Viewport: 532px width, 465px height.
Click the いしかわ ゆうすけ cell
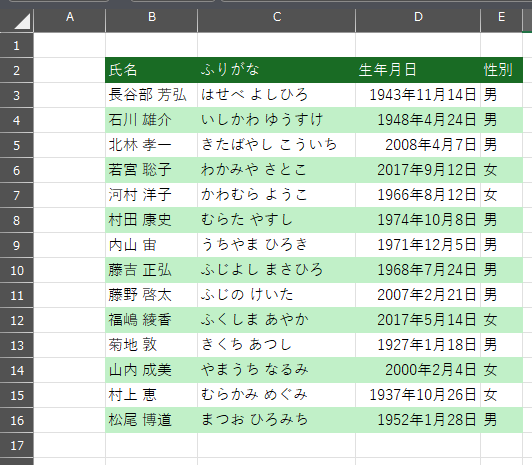click(277, 120)
